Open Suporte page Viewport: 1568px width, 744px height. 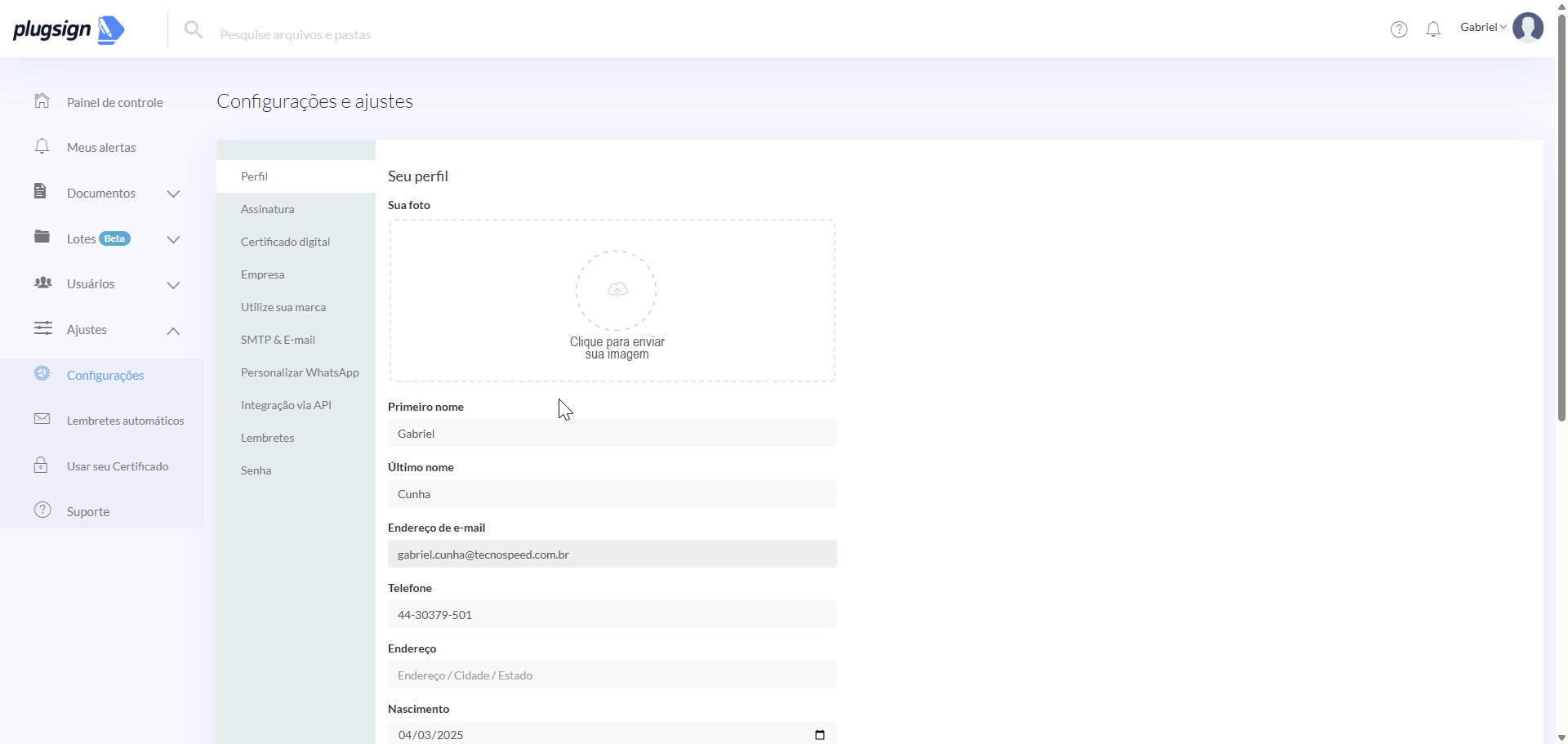coord(88,511)
